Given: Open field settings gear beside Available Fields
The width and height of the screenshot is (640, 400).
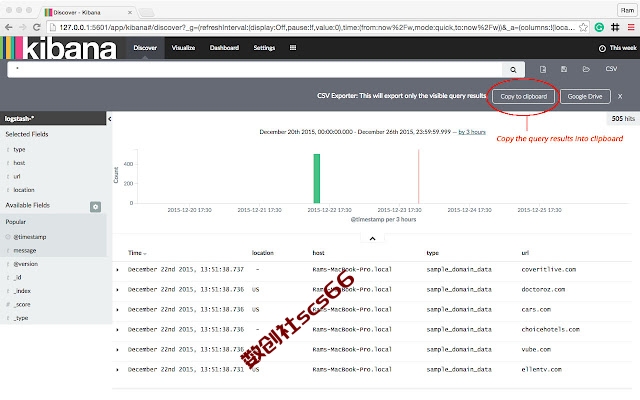Looking at the screenshot, I should (96, 207).
